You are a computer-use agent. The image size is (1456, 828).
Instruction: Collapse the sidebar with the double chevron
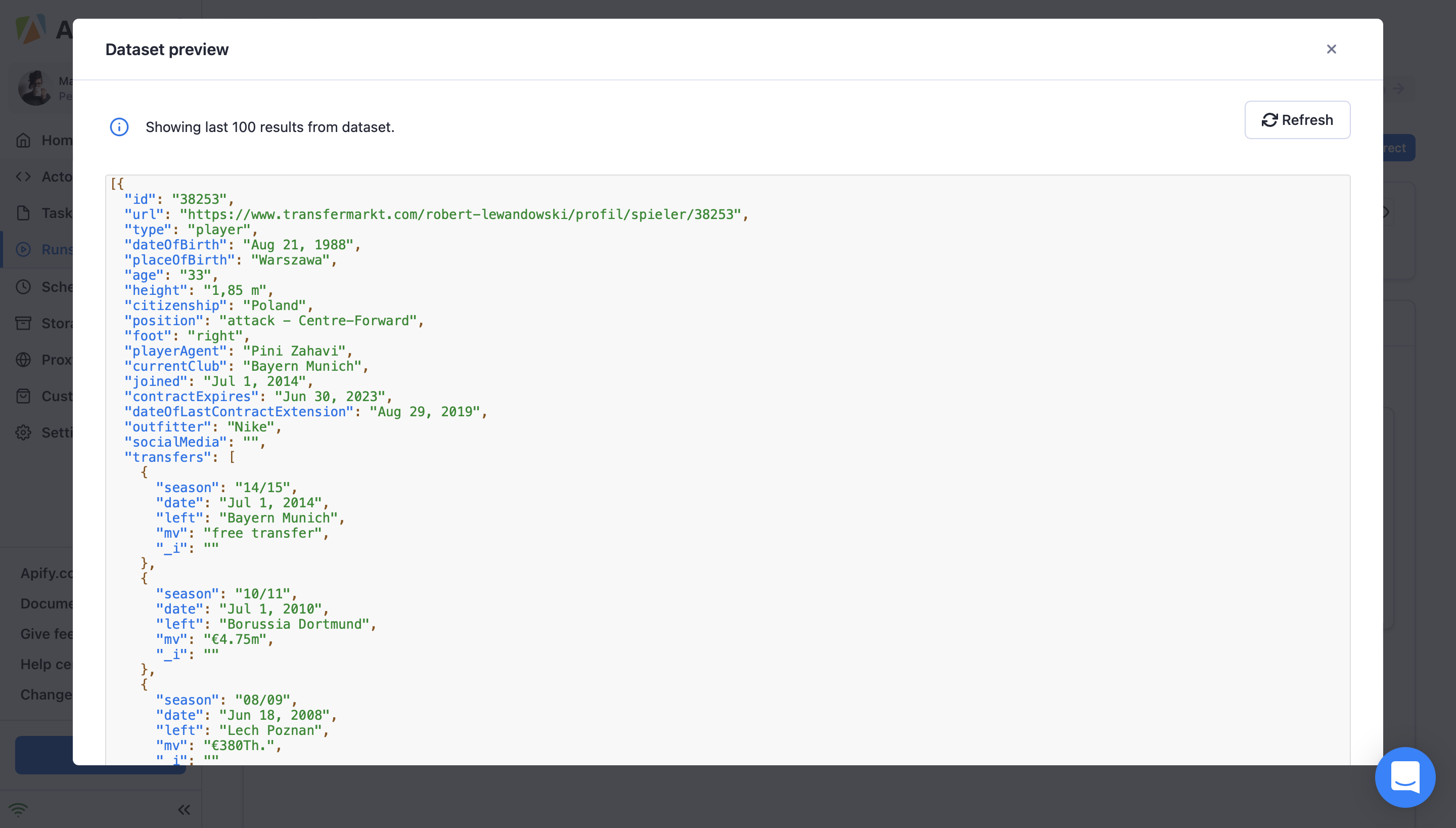[x=183, y=809]
